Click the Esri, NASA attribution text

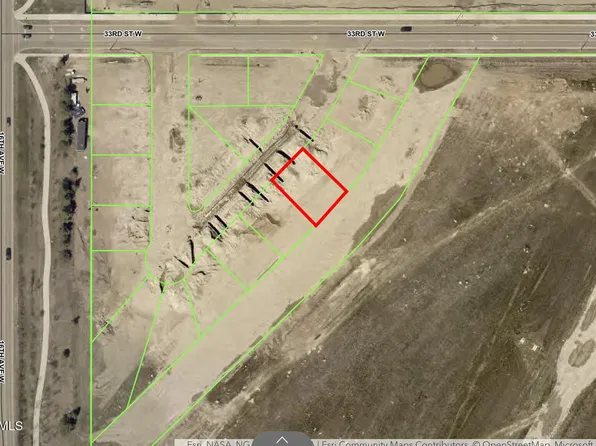tap(218, 443)
